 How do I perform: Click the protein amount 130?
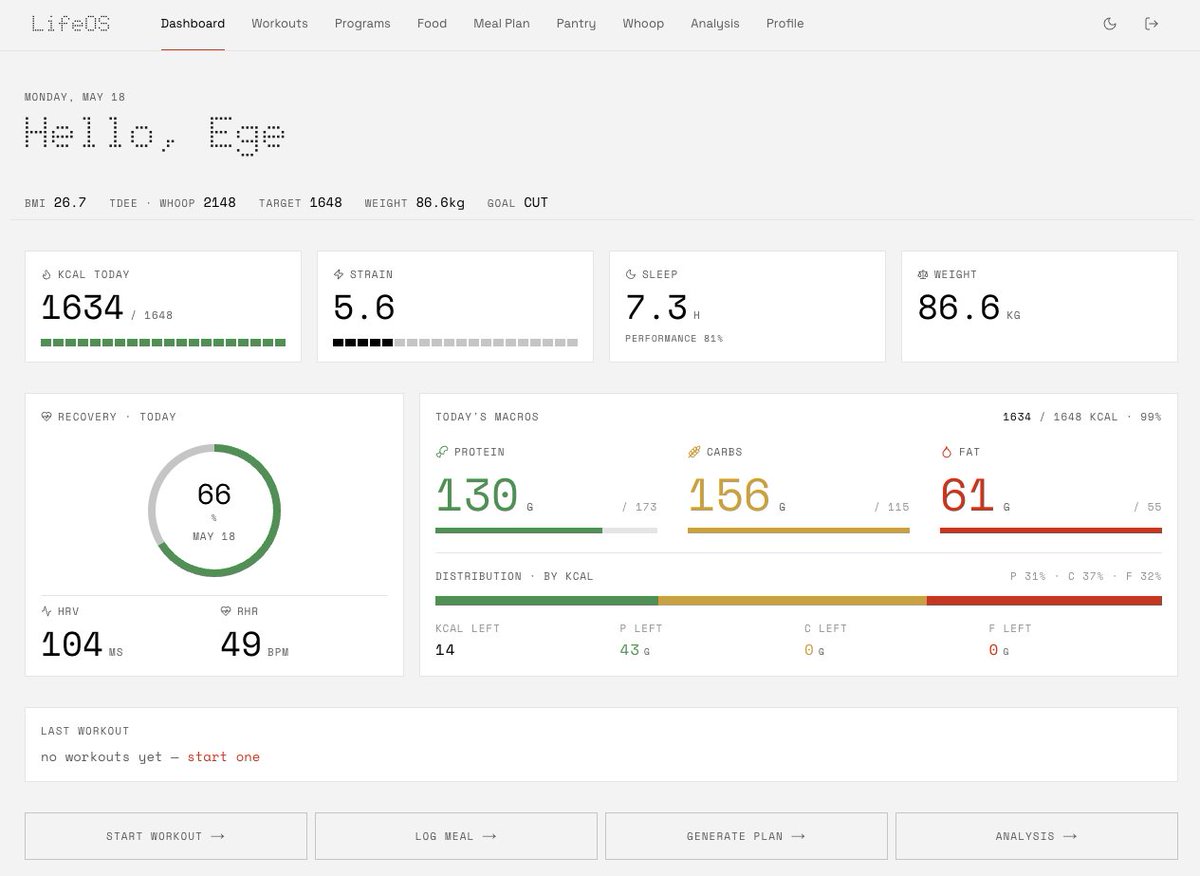[477, 495]
